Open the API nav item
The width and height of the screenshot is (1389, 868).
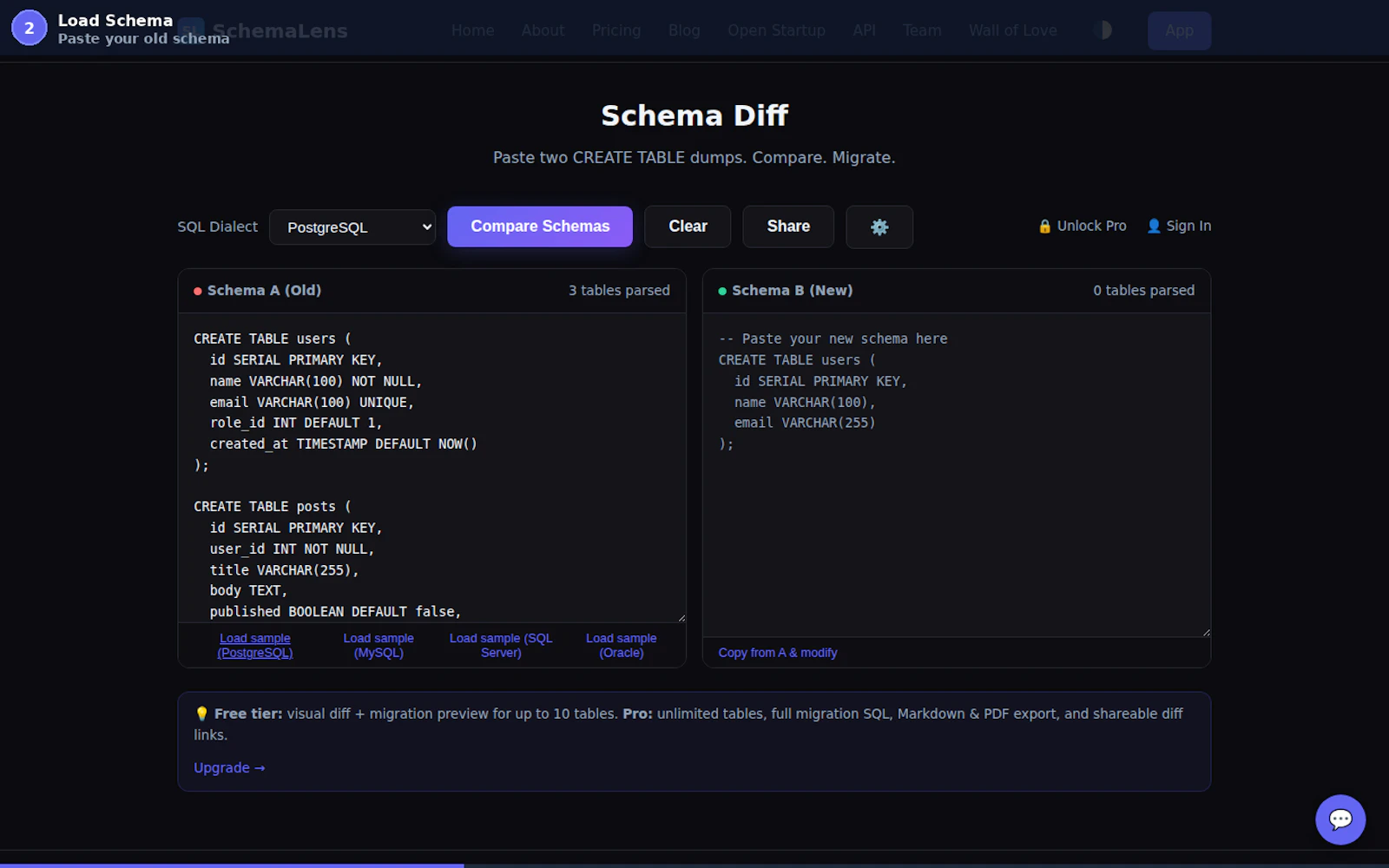click(x=864, y=30)
